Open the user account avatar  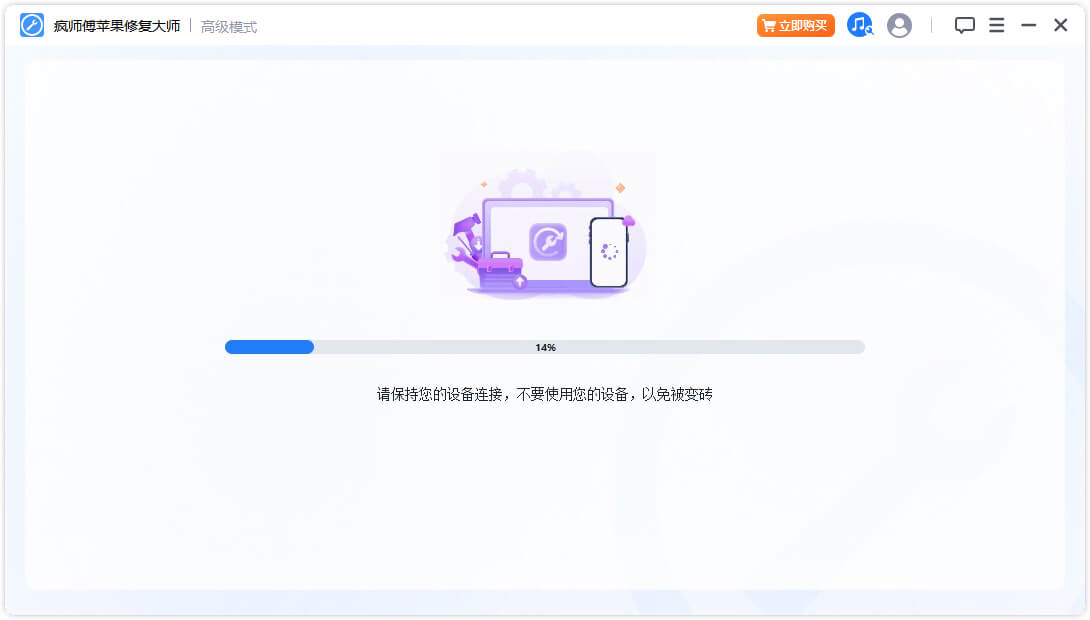point(899,26)
